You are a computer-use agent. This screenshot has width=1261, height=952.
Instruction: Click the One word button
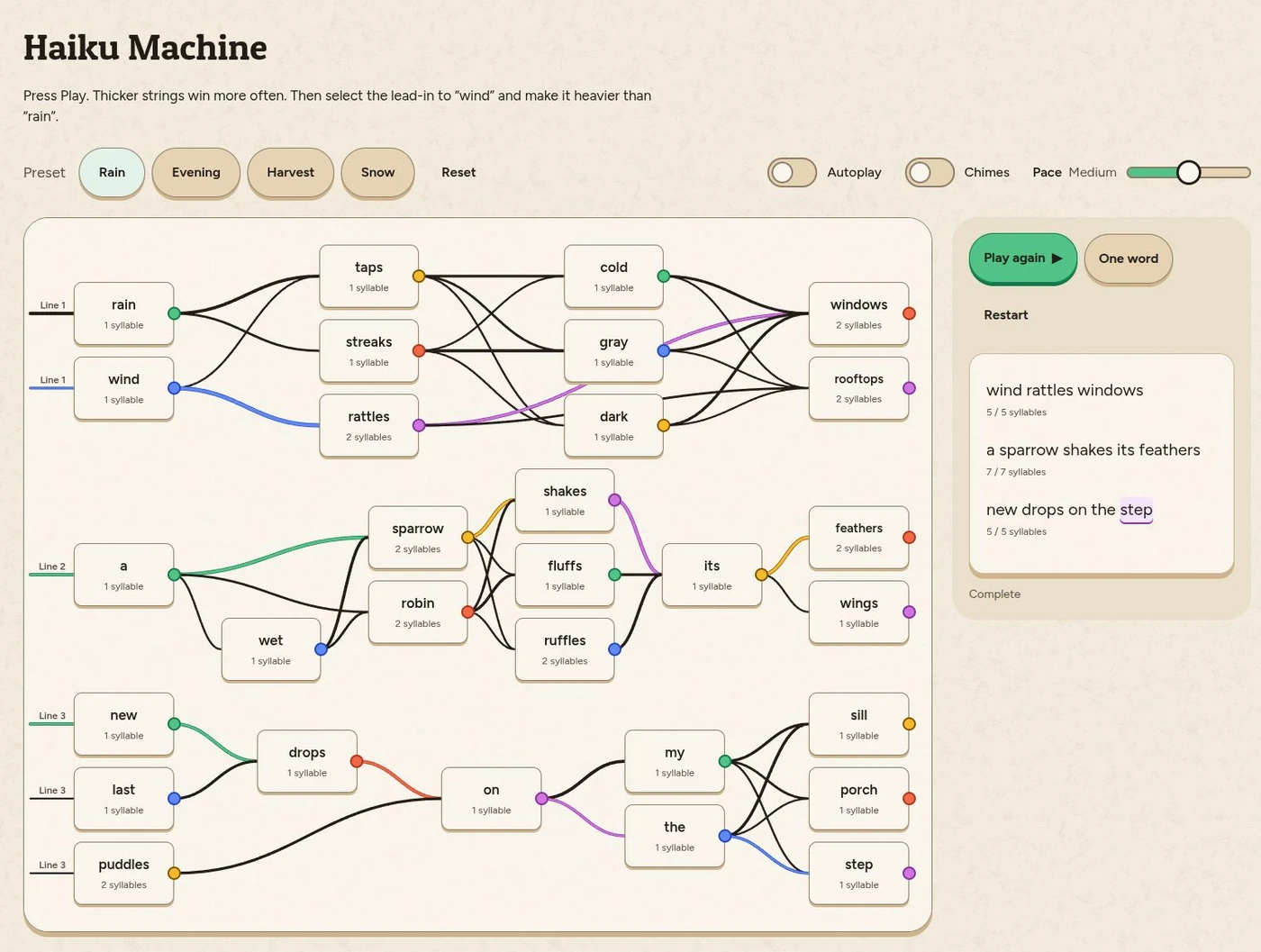point(1128,258)
